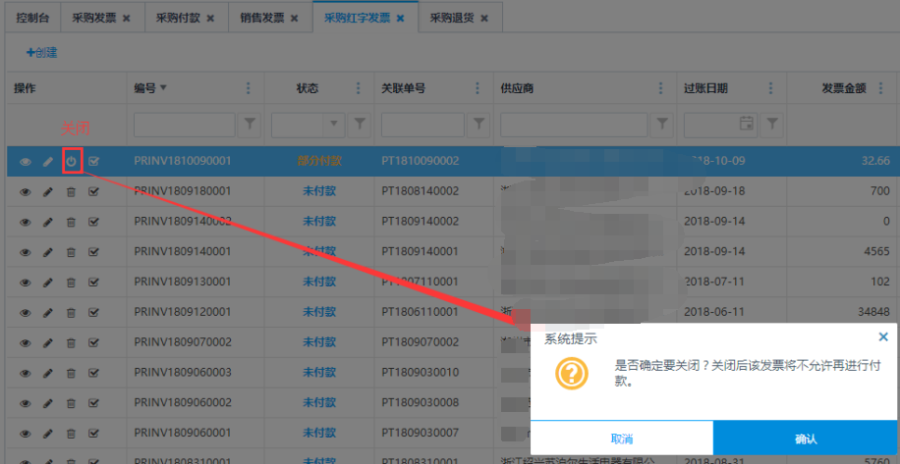Screen dimensions: 900x464
Task: Click the pencil edit icon for PRINV1809140002
Action: click(x=48, y=221)
